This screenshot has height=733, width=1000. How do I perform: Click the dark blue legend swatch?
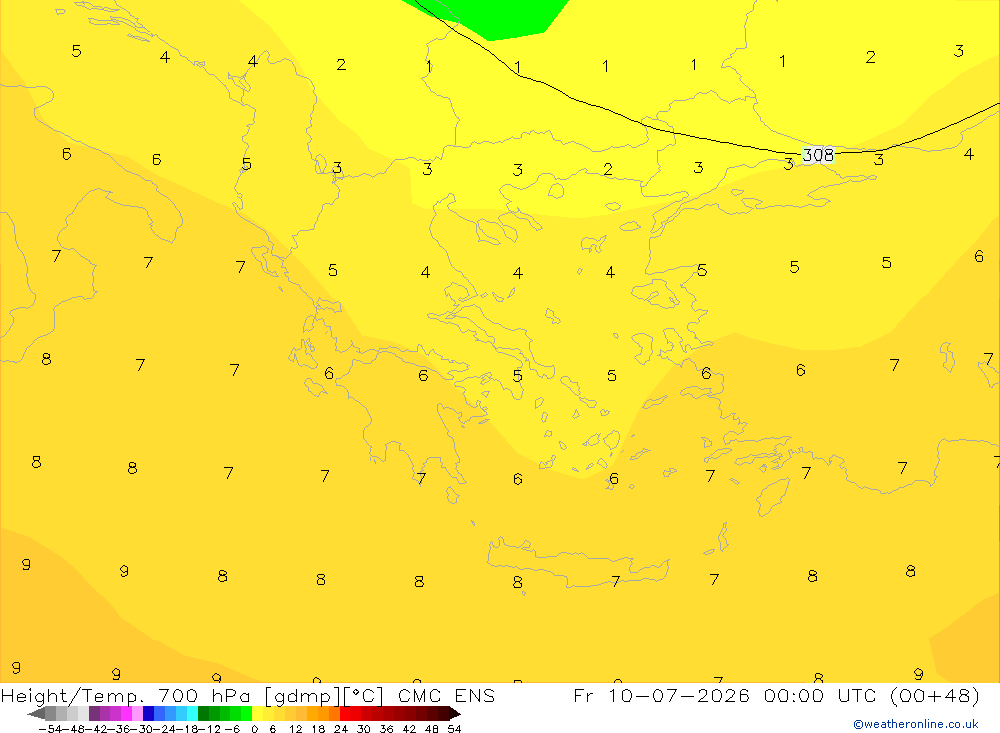coord(149,714)
